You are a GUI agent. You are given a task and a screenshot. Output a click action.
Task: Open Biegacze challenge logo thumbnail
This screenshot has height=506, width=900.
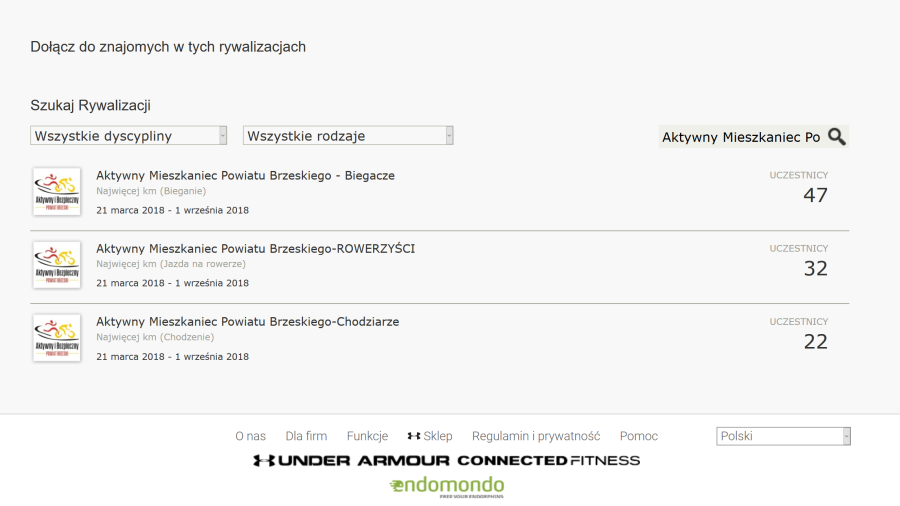[x=57, y=192]
